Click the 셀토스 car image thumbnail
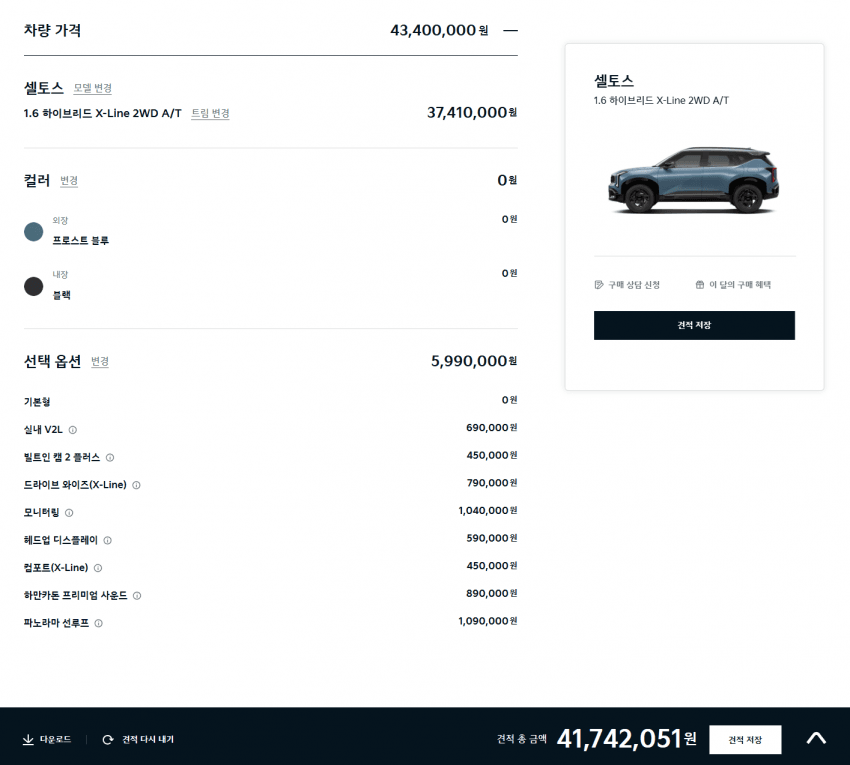Image resolution: width=850 pixels, height=765 pixels. click(694, 180)
